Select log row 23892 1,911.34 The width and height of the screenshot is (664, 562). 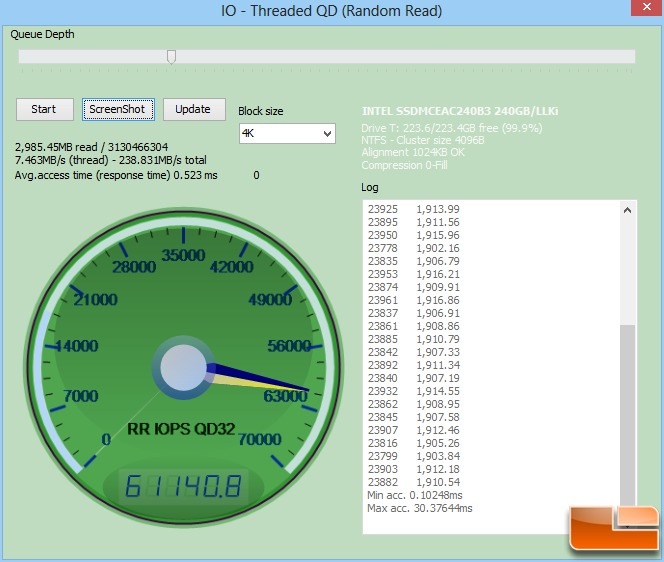click(x=413, y=365)
